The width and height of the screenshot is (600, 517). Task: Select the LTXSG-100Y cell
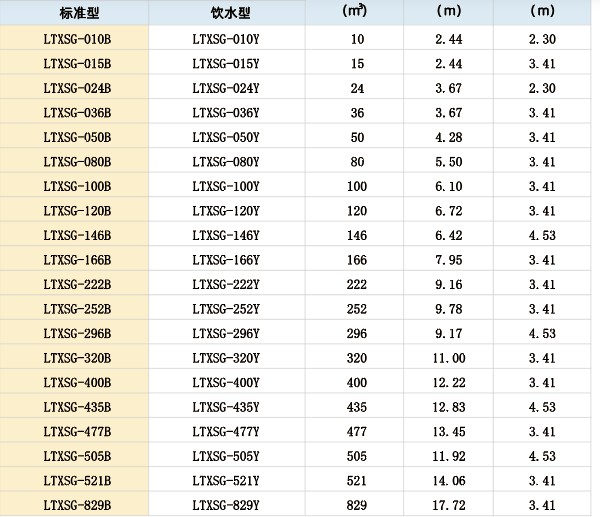tap(226, 186)
